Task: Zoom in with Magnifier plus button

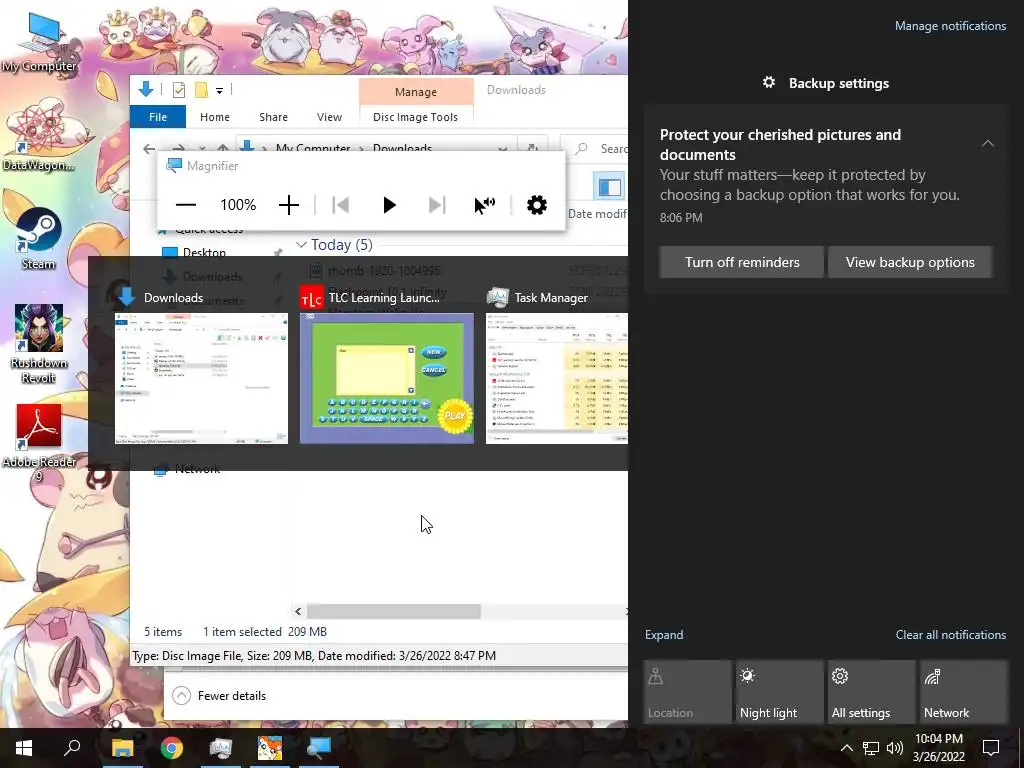Action: [x=289, y=205]
